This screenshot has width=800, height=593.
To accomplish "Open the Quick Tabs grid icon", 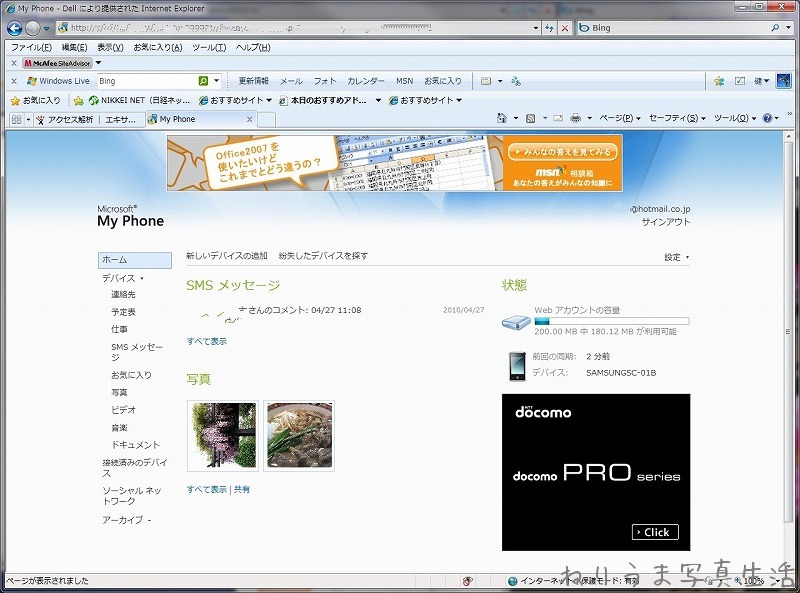I will click(16, 119).
